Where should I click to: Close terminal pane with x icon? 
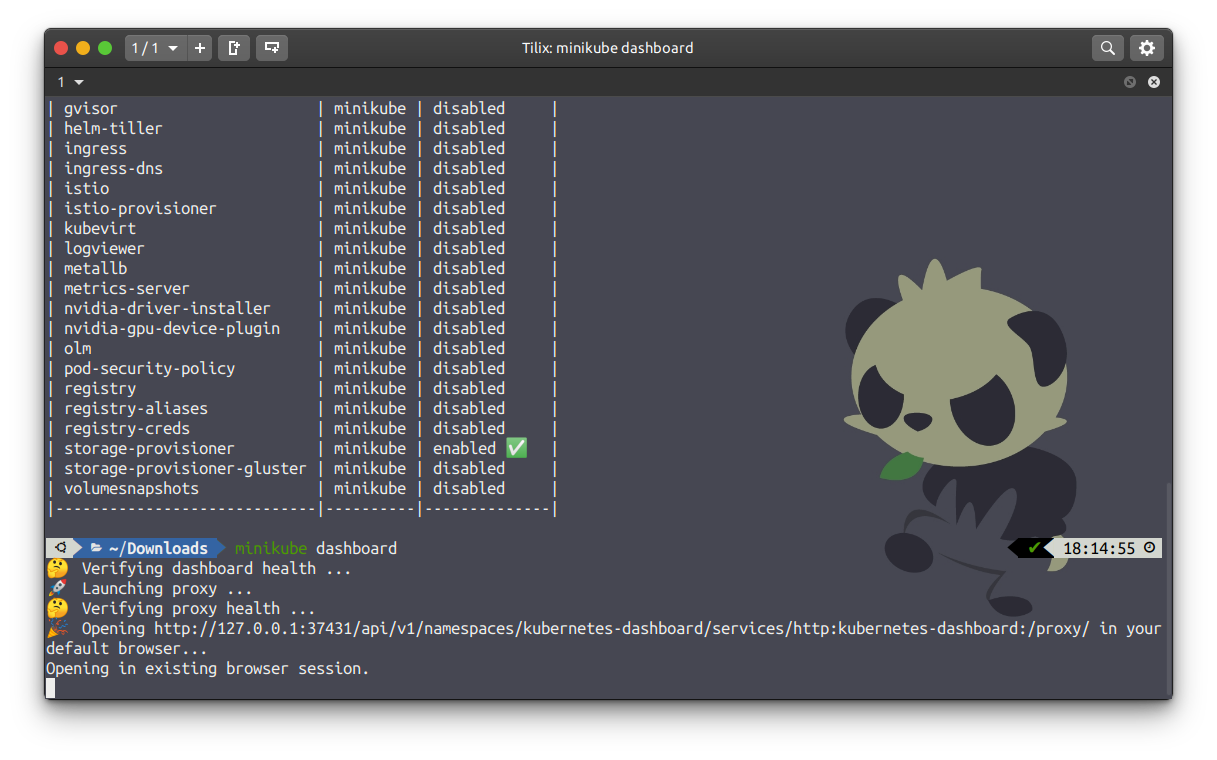click(1154, 82)
